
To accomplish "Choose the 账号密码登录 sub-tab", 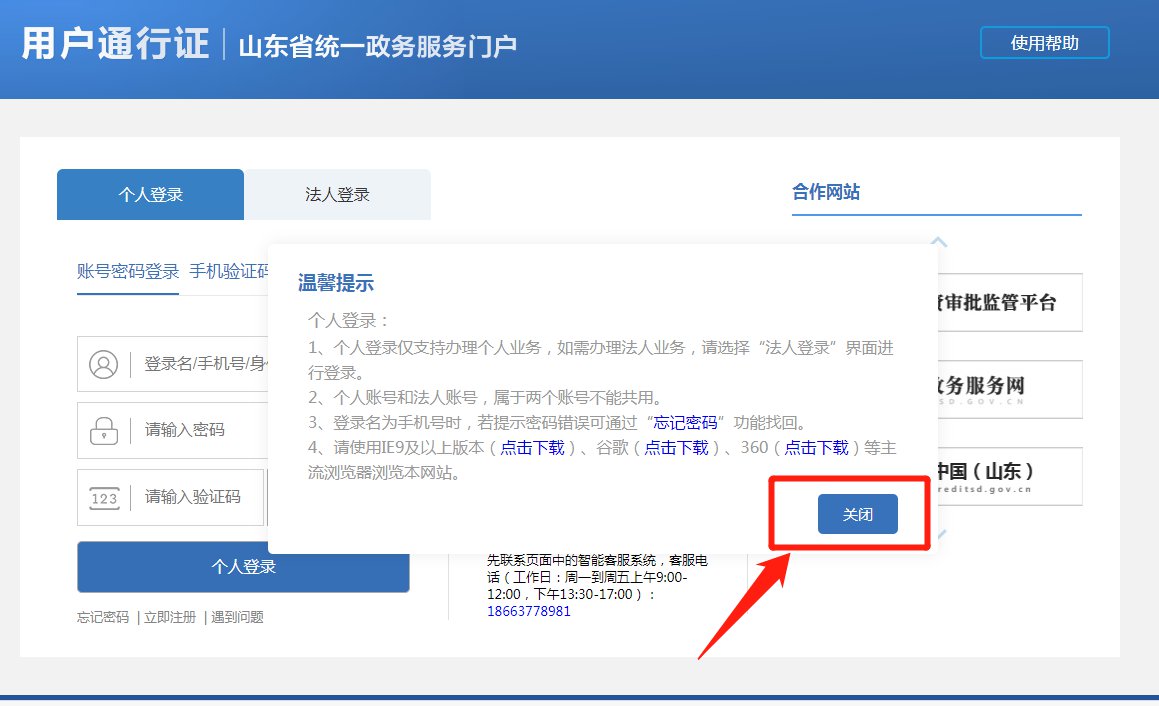I will coord(128,271).
